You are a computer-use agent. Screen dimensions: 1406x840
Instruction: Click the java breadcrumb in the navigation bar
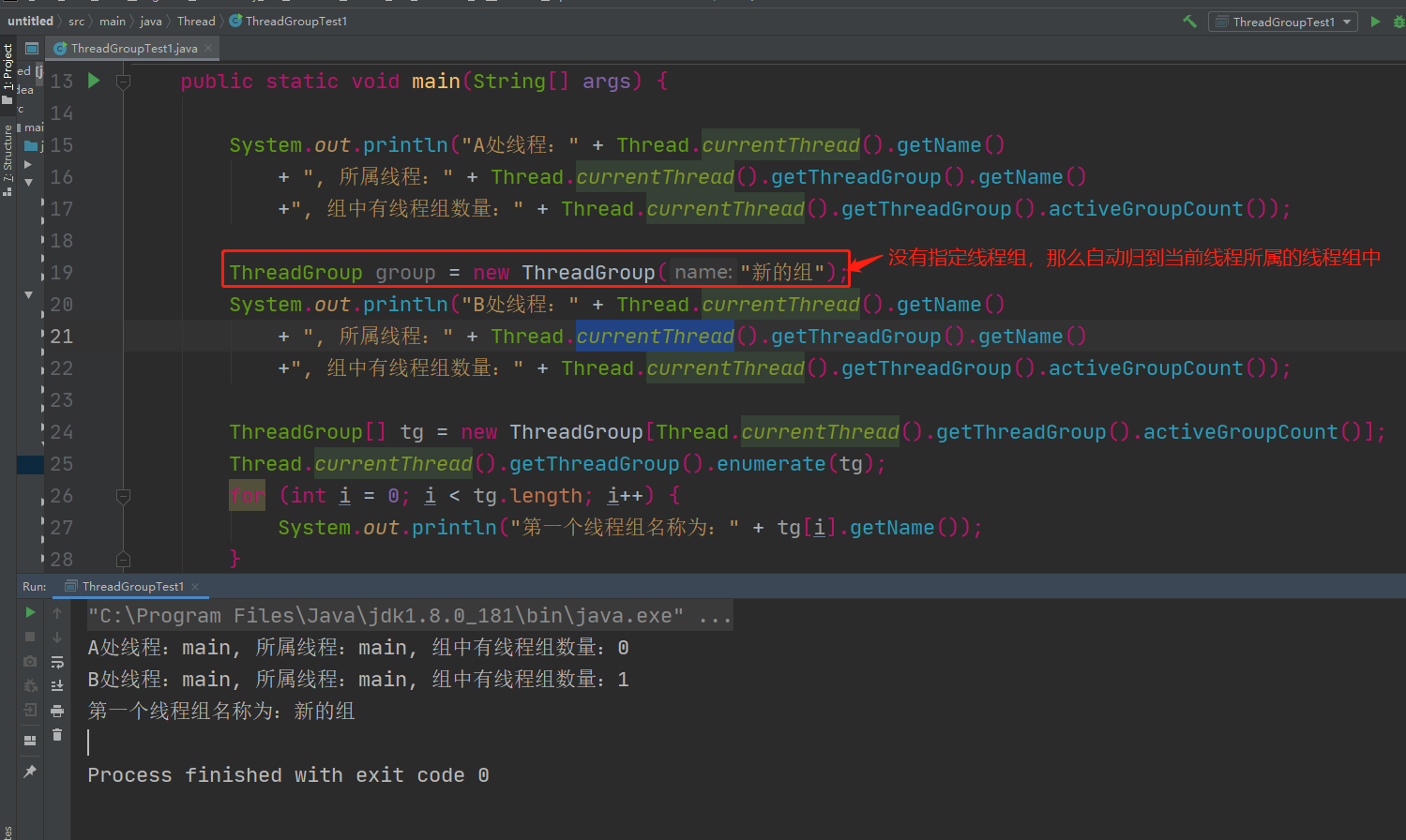point(151,21)
